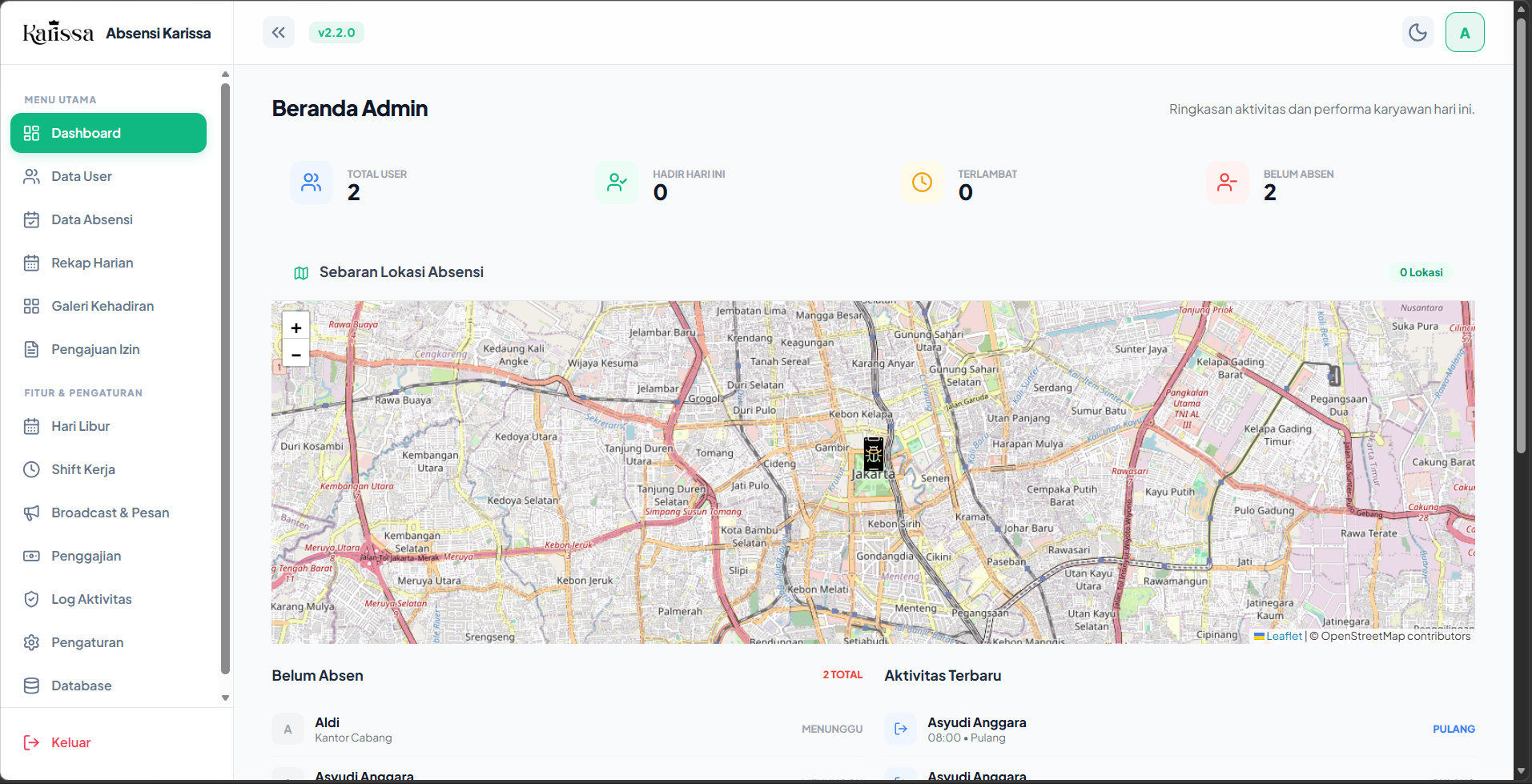Open Log Aktivitas text link

tap(91, 599)
